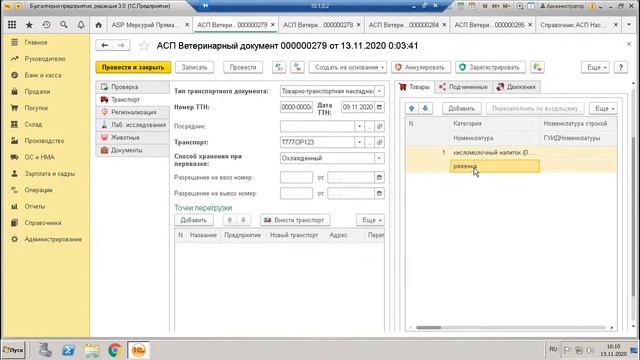Expand the open-tabs list arrow
640x360 pixels.
pyautogui.click(x=628, y=25)
